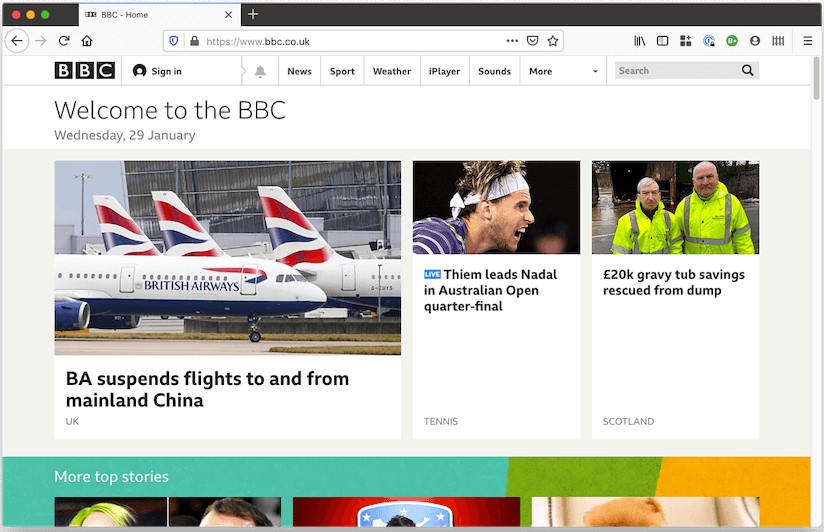Open the Firefox hamburger menu
Screen dimensions: 824x532
tap(808, 40)
